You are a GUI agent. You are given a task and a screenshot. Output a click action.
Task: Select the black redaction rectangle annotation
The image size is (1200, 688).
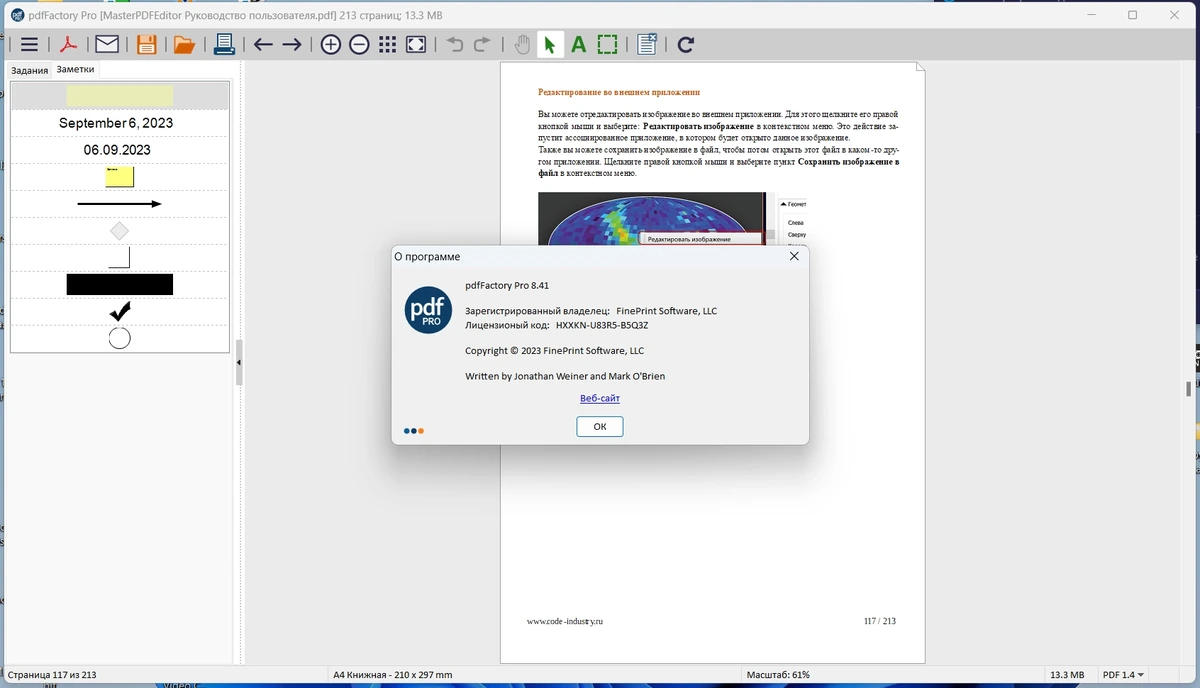[120, 285]
